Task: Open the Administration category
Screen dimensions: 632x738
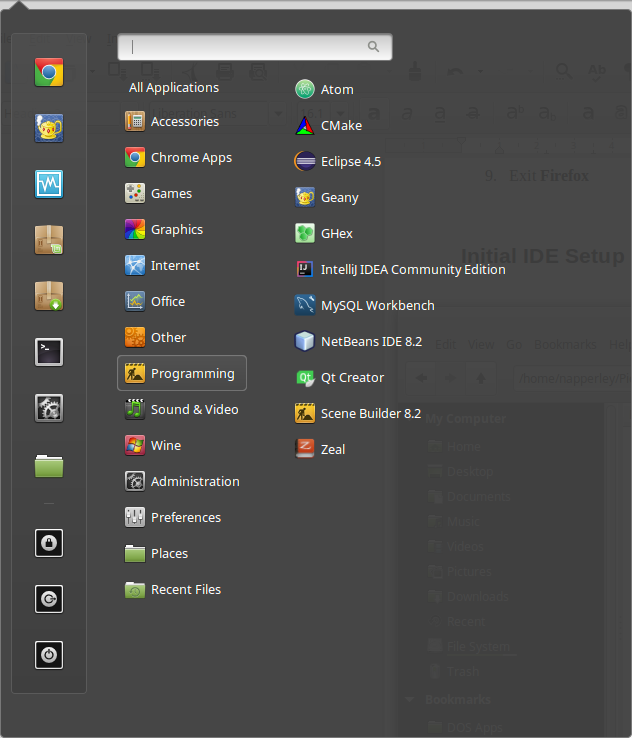Action: point(182,481)
